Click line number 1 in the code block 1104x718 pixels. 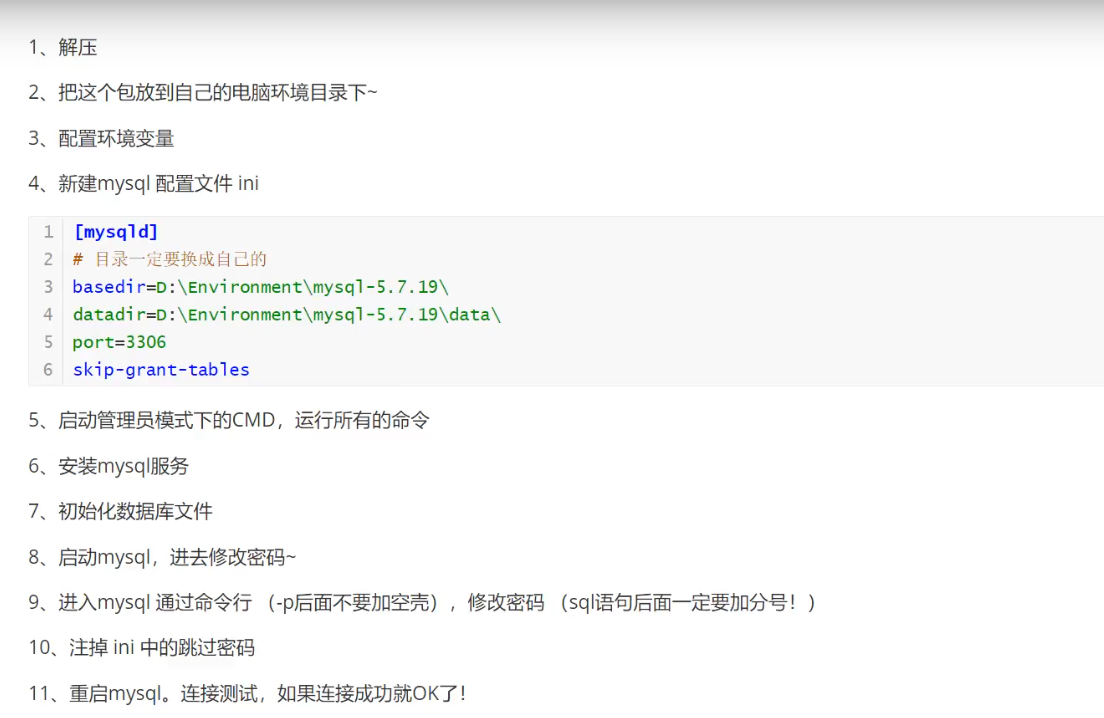pos(47,231)
